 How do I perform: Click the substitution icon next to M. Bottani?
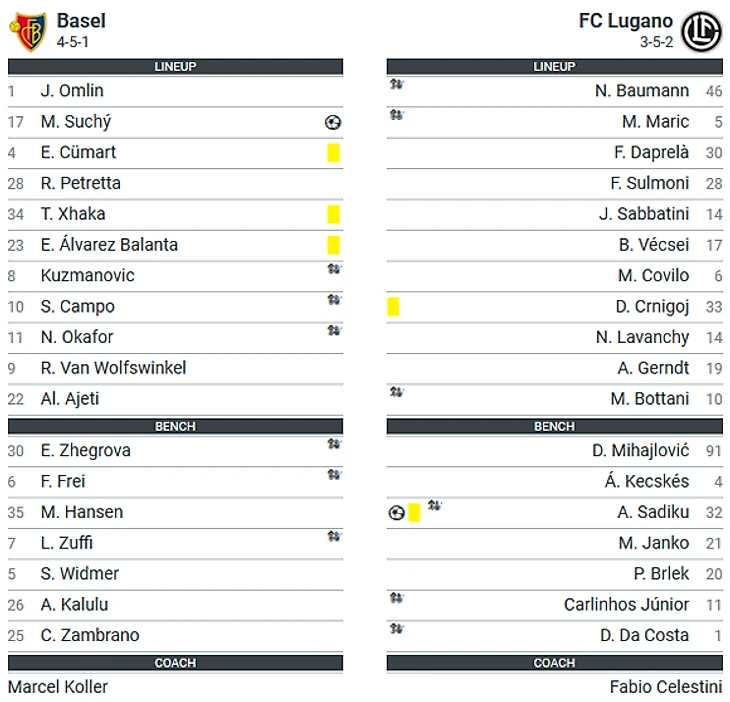tap(396, 392)
